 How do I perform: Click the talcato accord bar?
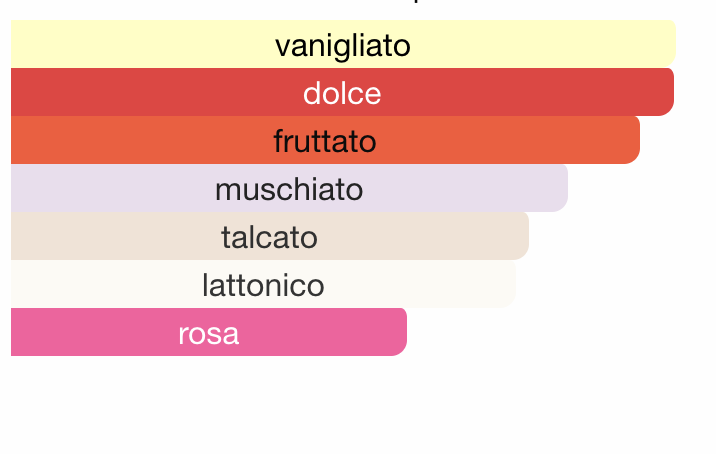(270, 236)
